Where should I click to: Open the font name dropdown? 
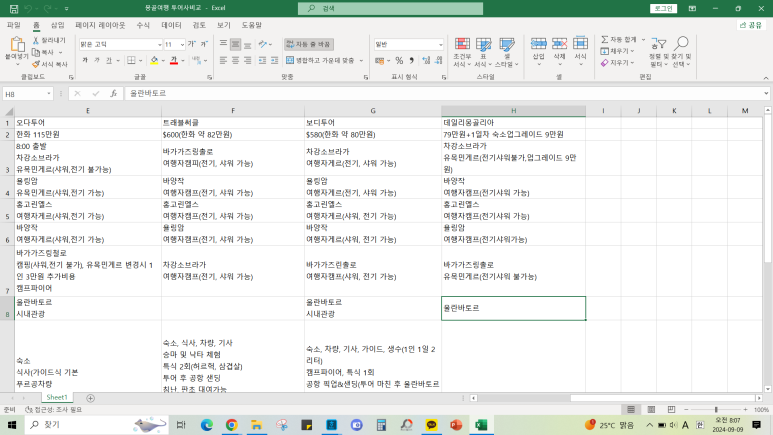tap(160, 44)
